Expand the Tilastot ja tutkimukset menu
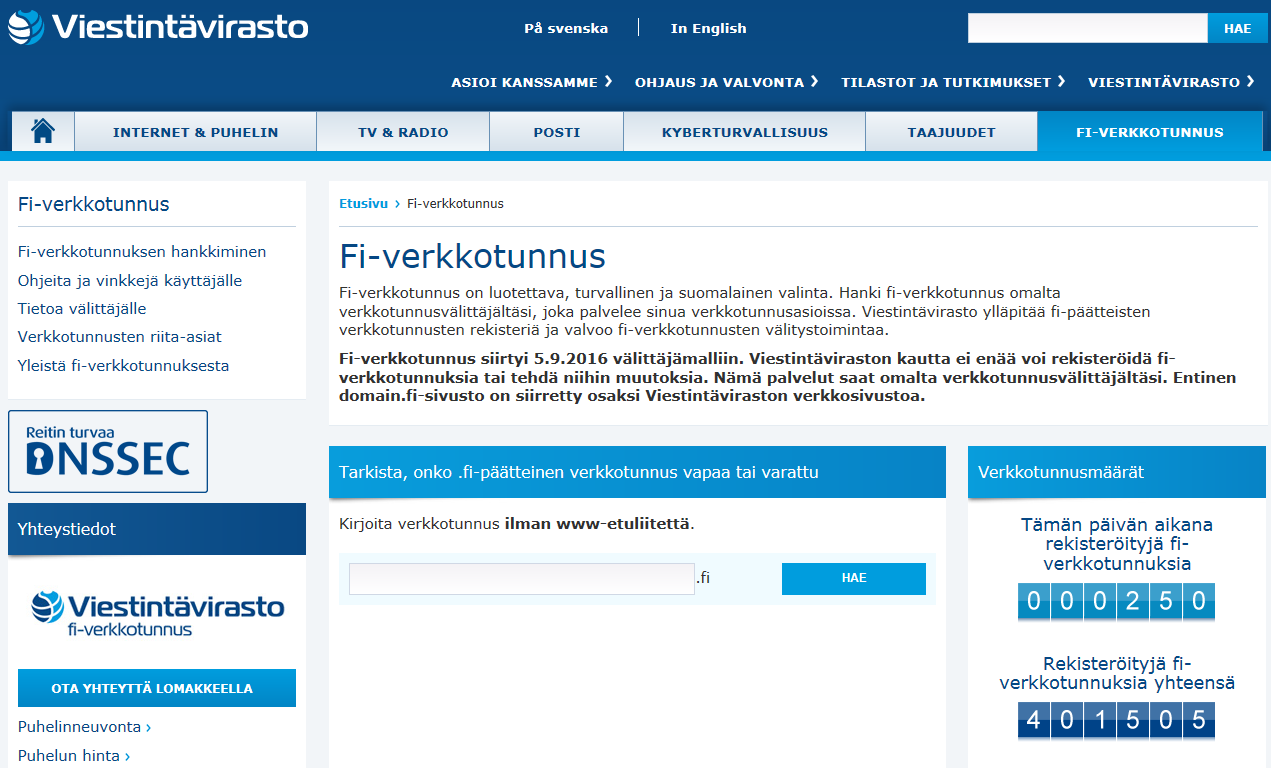 tap(952, 82)
